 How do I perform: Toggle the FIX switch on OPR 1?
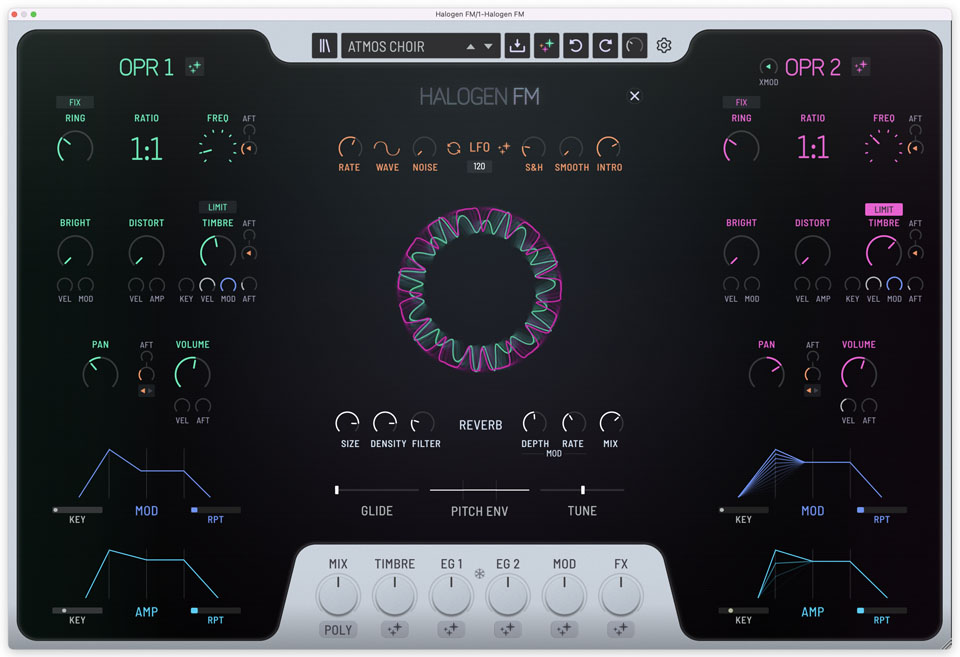click(75, 102)
